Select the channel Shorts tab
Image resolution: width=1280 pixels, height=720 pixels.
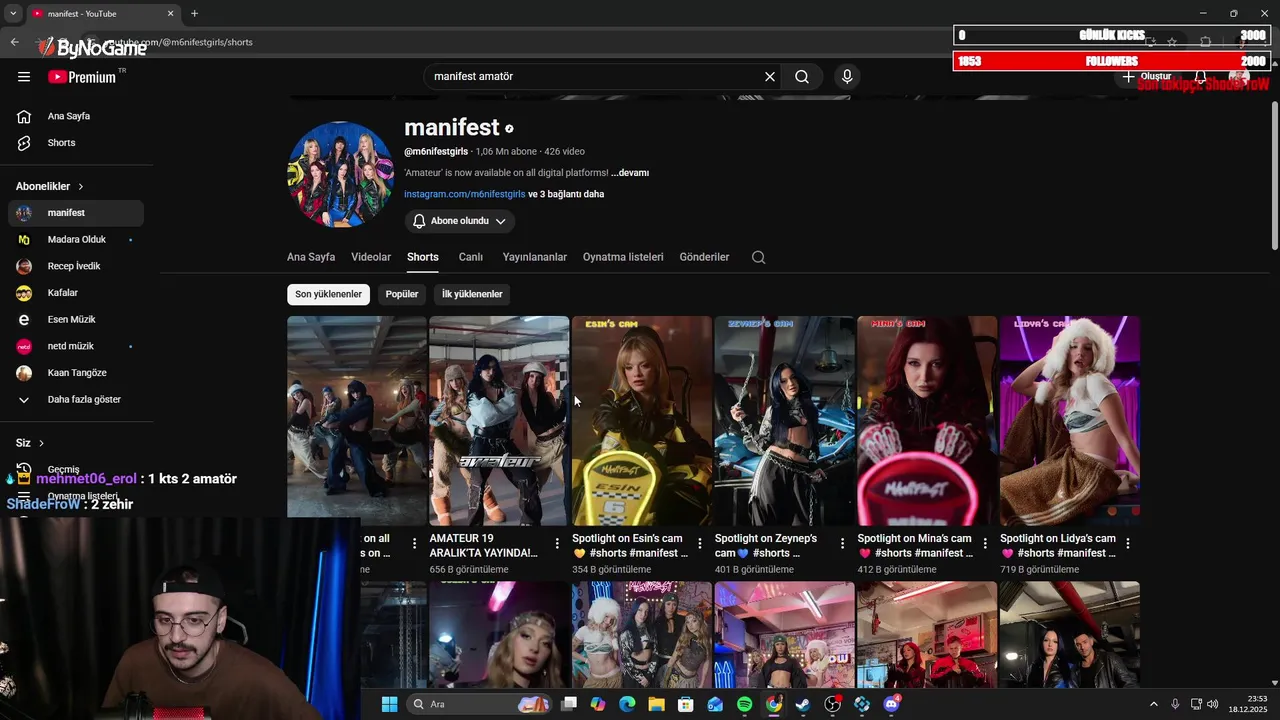(x=423, y=257)
